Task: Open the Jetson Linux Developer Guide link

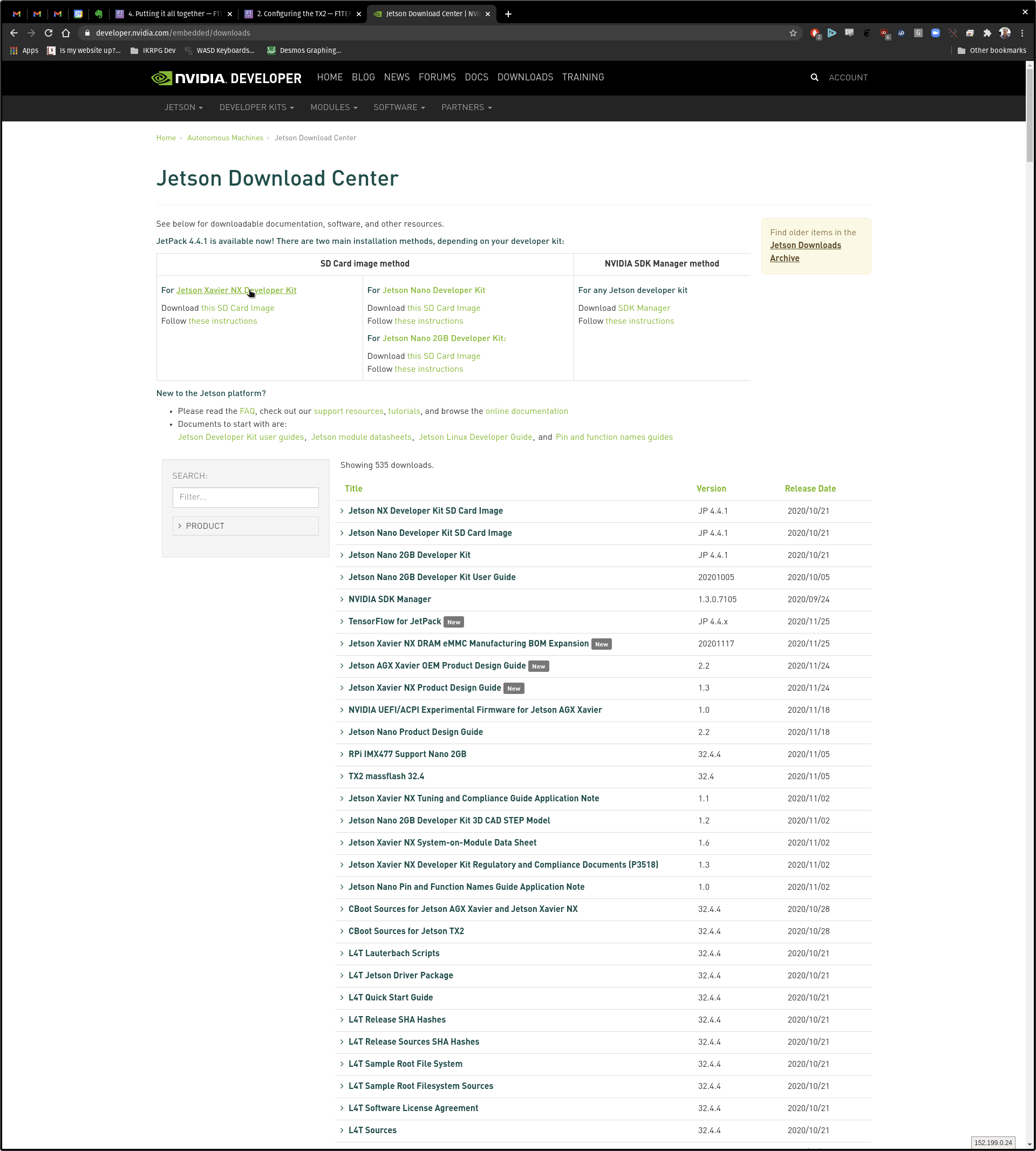Action: tap(475, 437)
